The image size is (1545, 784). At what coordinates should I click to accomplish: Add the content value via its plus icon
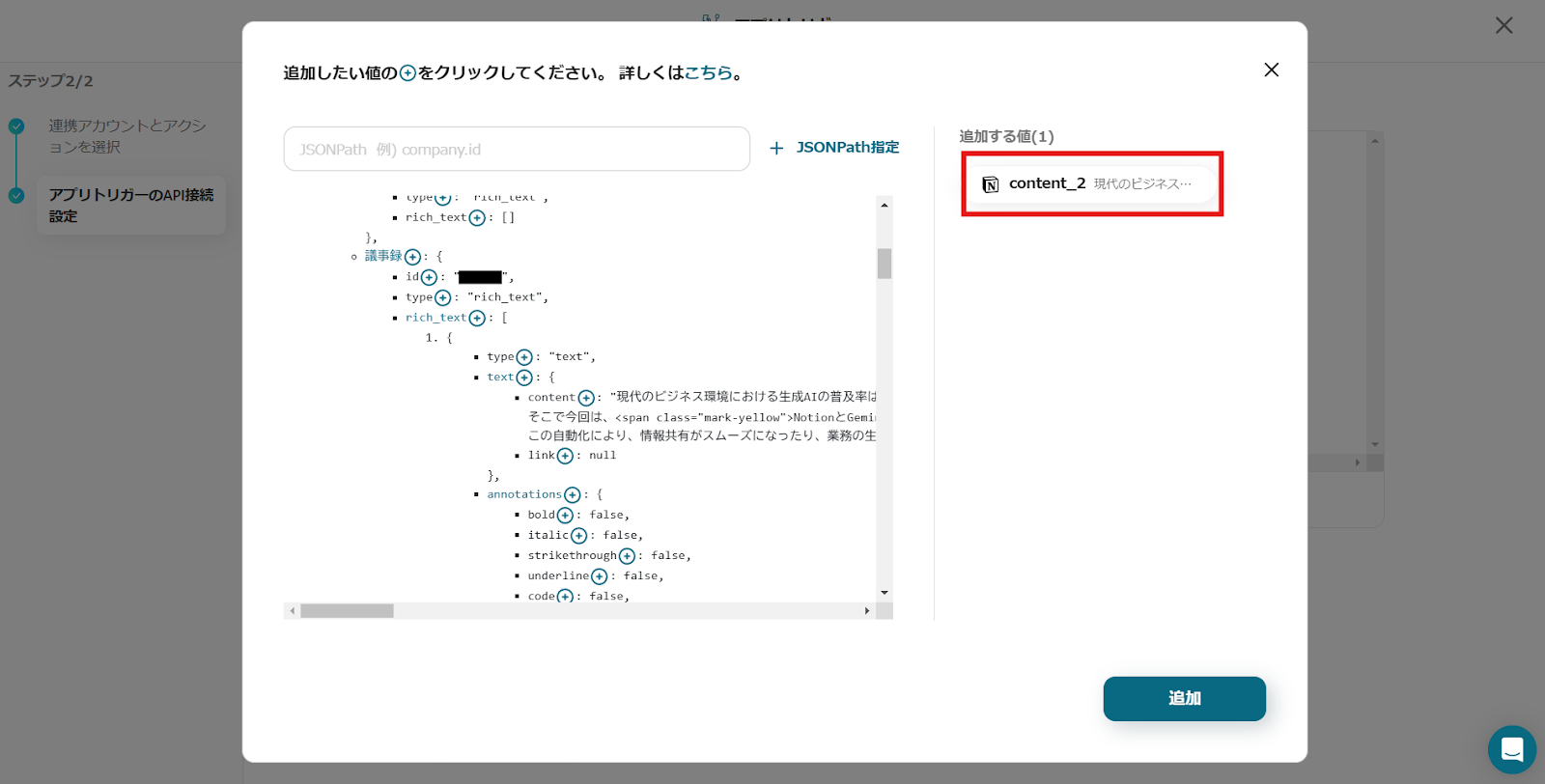[586, 398]
